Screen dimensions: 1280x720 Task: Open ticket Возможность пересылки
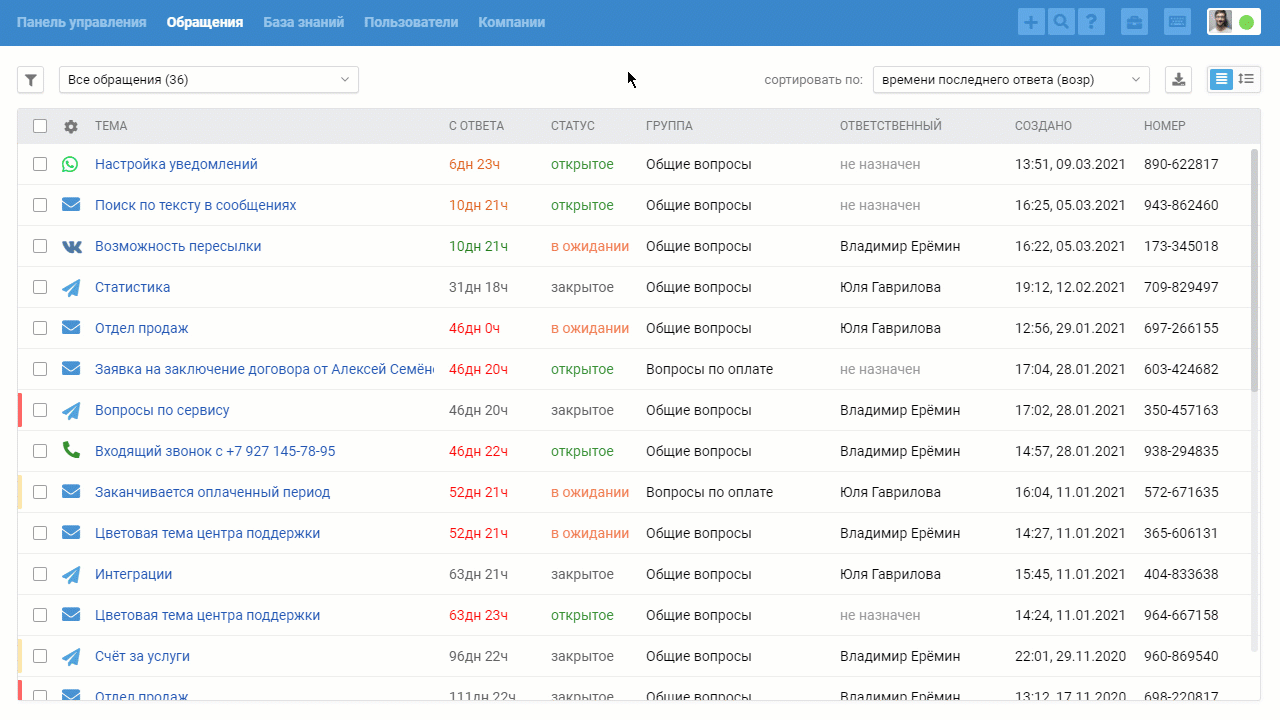click(x=178, y=246)
